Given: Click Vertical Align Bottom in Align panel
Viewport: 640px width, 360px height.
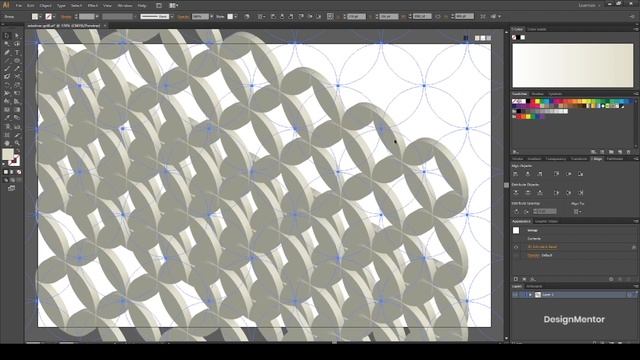Looking at the screenshot, I should click(580, 174).
